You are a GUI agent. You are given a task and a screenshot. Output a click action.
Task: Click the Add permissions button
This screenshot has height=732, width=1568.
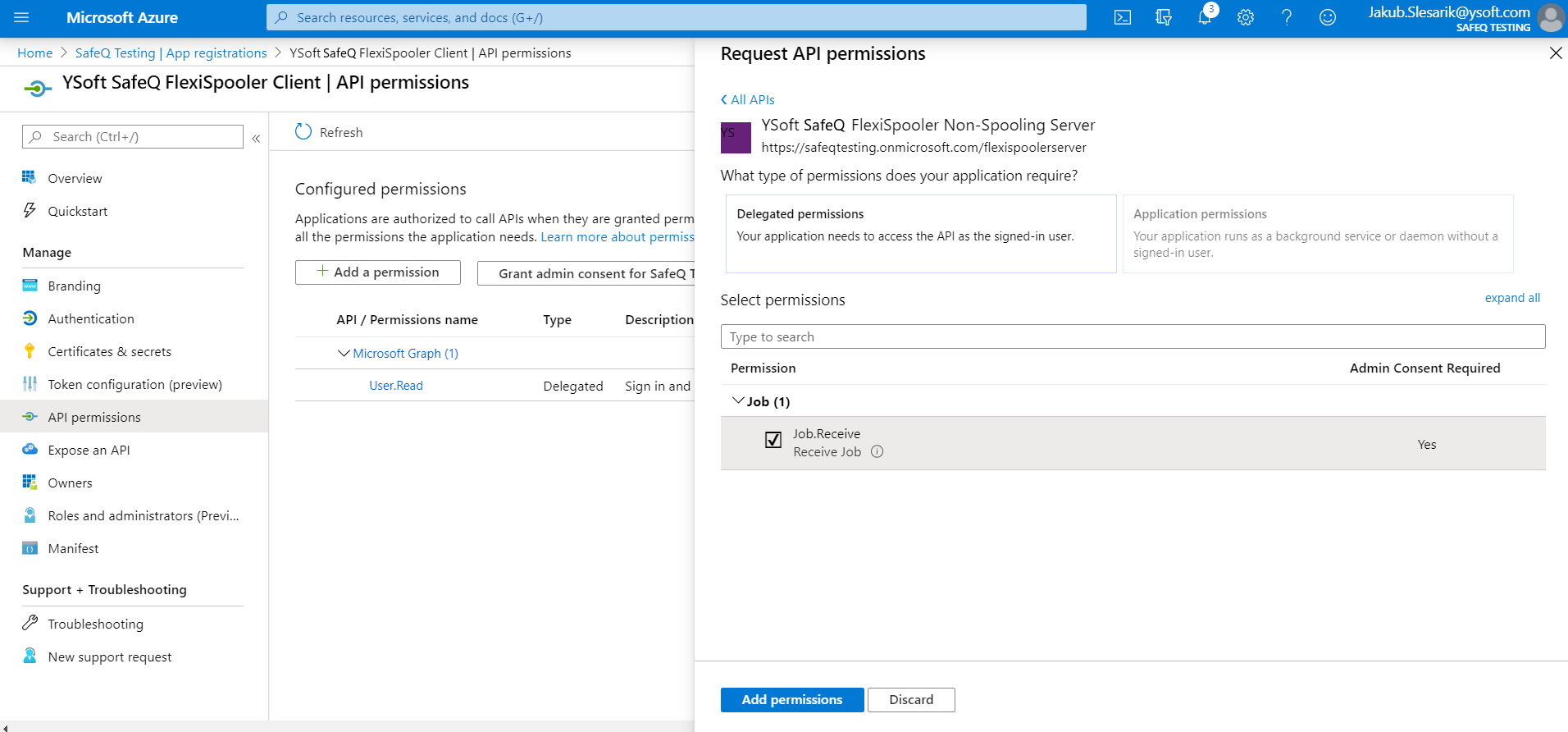click(x=791, y=699)
